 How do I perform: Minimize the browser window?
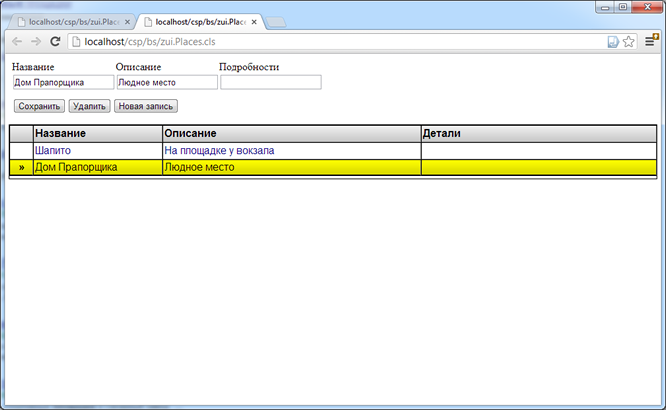[x=605, y=7]
